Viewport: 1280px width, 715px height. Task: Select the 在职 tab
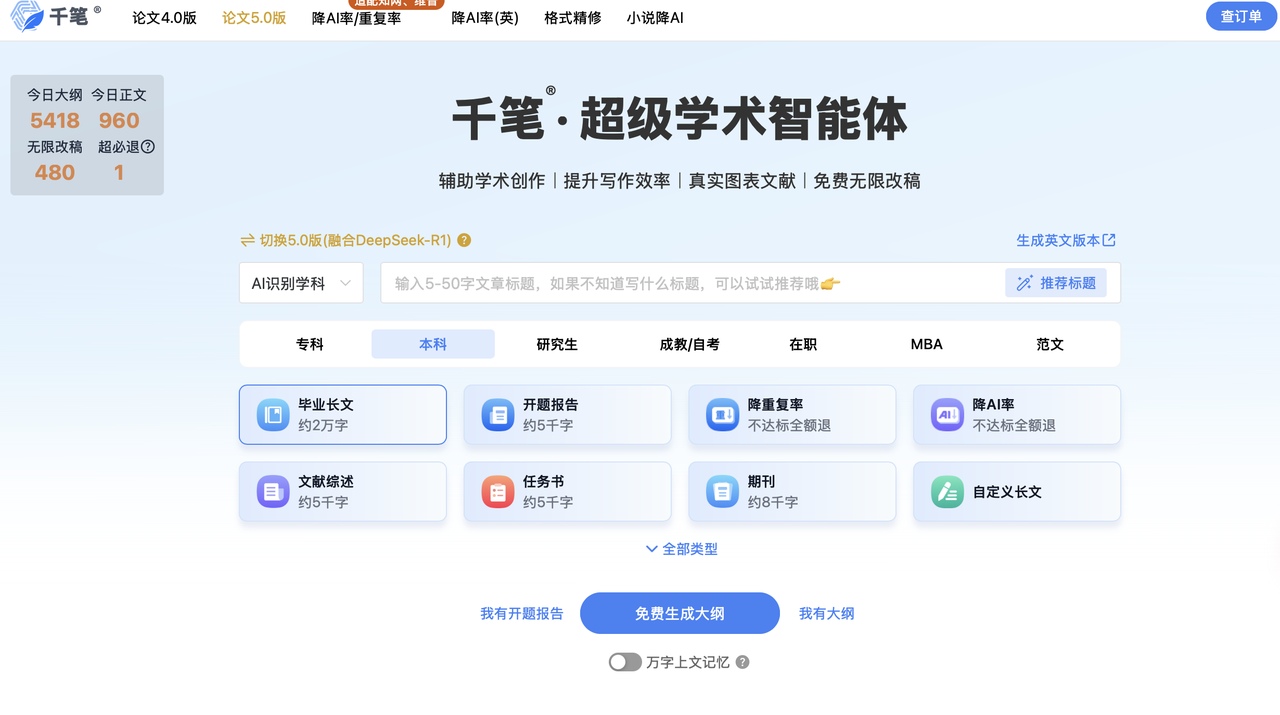803,344
